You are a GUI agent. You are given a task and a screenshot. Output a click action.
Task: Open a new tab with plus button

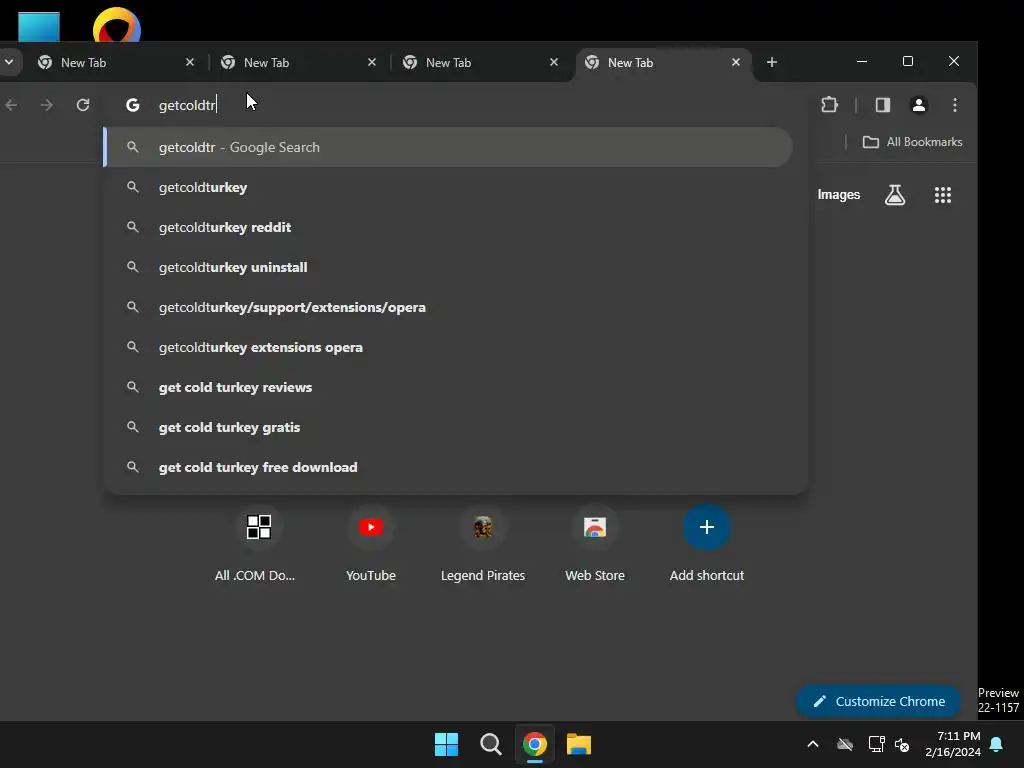[771, 62]
